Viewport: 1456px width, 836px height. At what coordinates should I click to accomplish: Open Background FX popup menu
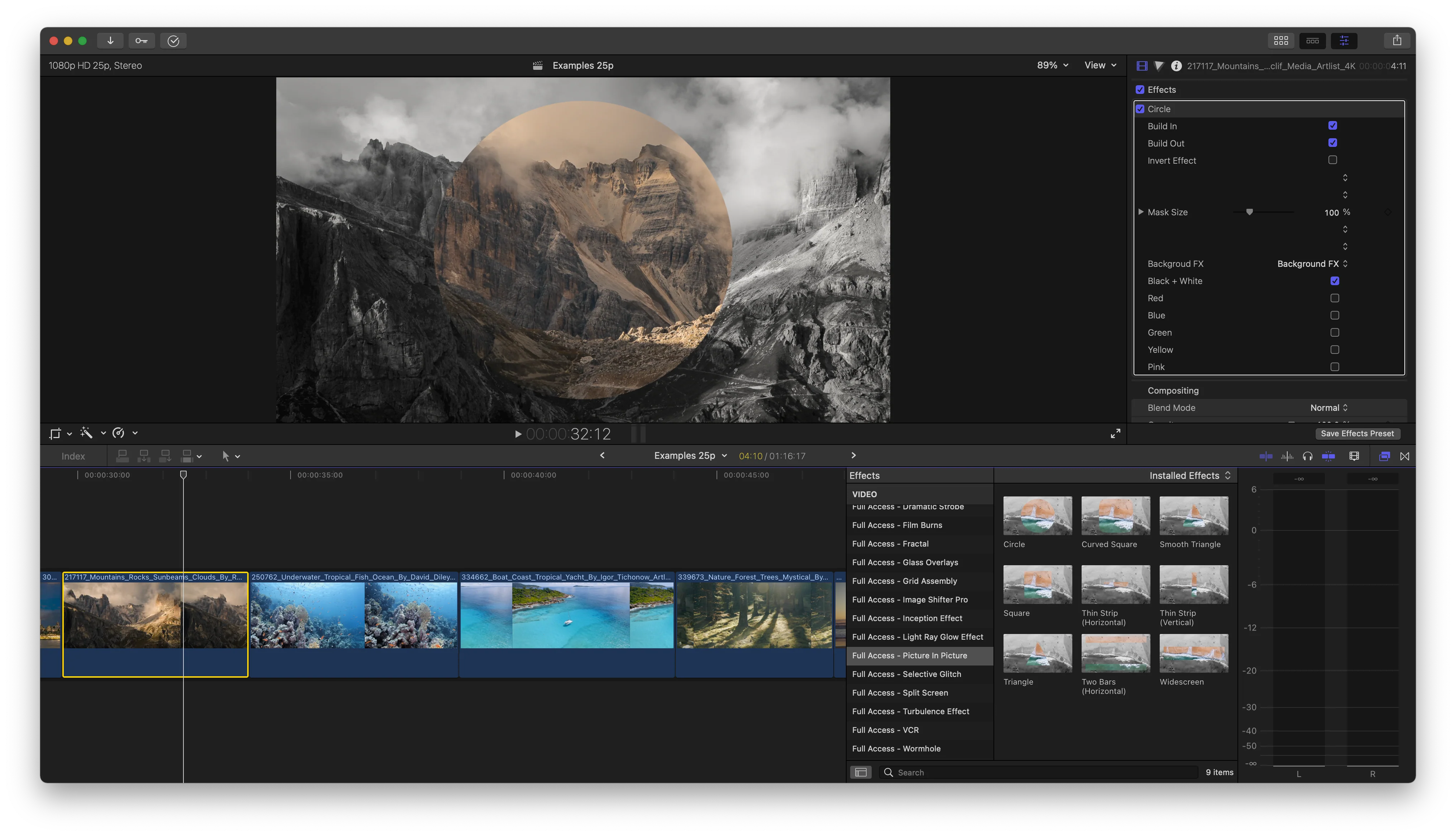1312,264
